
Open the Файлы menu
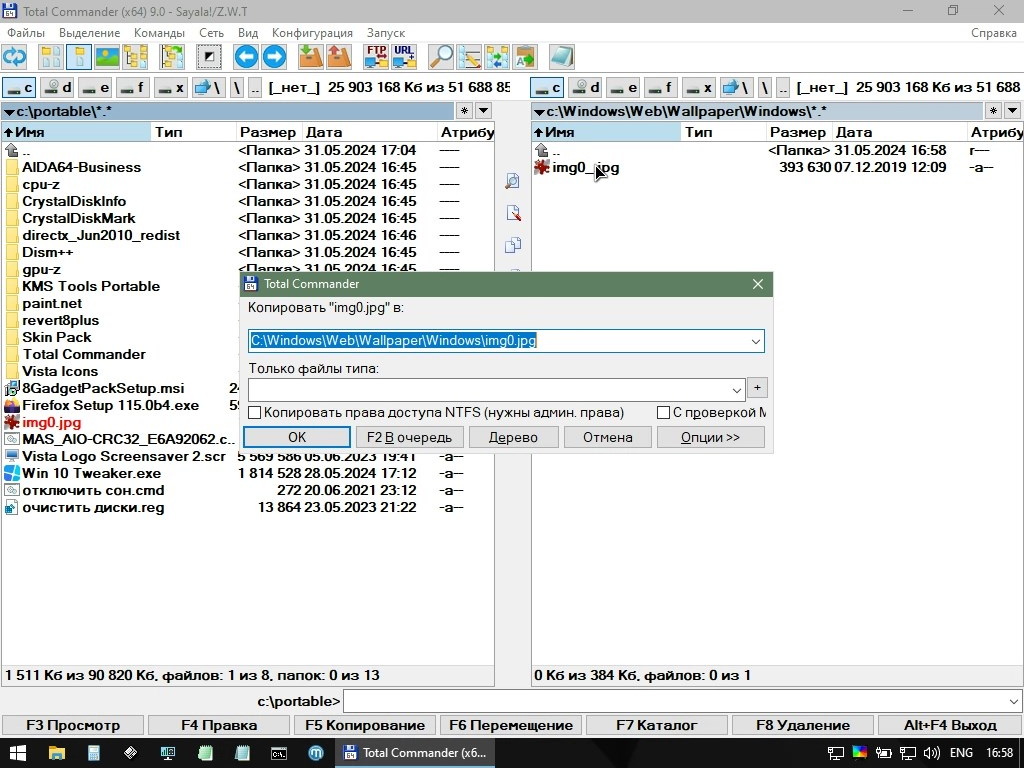pyautogui.click(x=26, y=33)
